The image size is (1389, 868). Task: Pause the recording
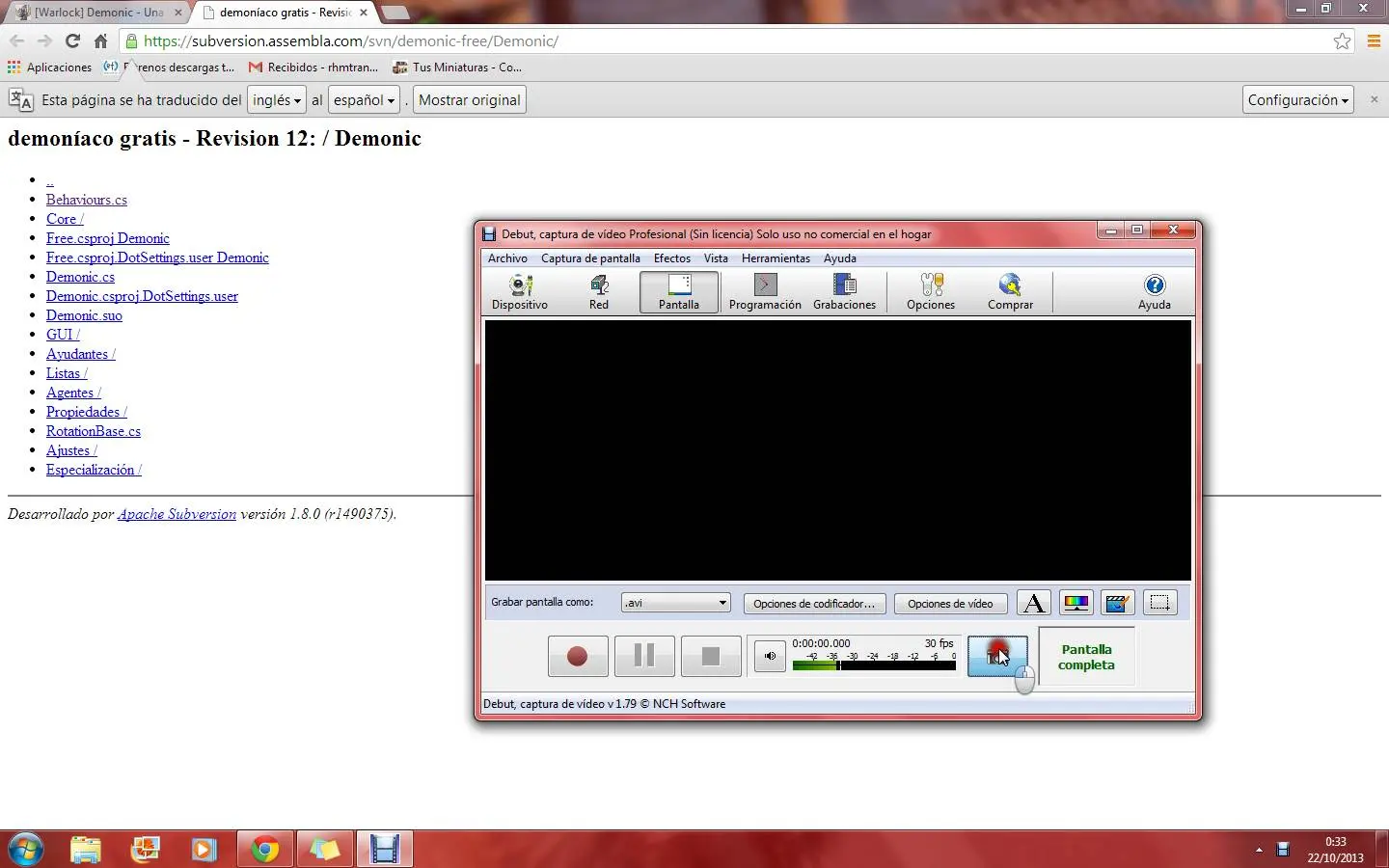tap(644, 656)
